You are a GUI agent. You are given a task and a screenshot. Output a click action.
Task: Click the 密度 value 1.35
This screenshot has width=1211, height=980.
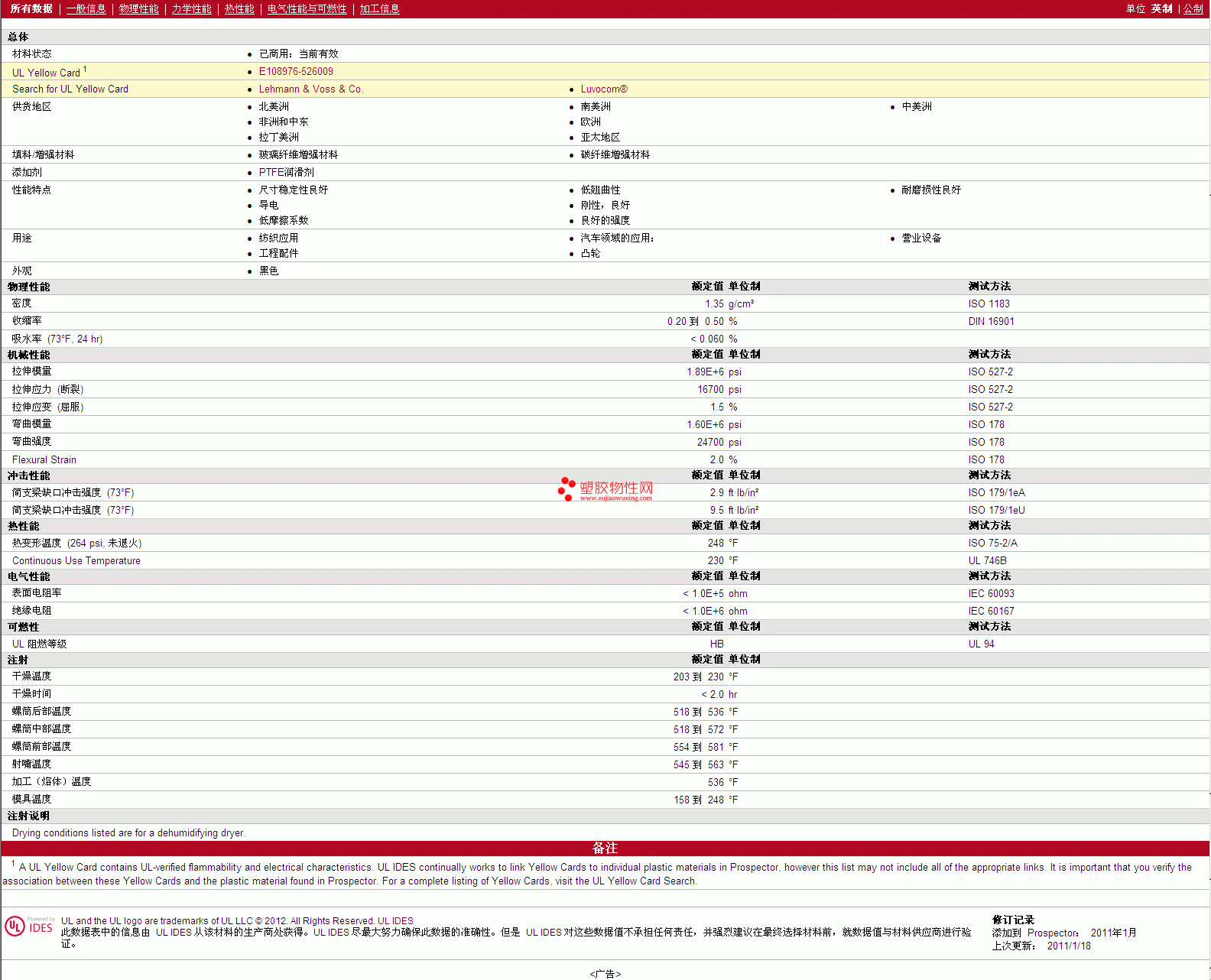[x=714, y=303]
